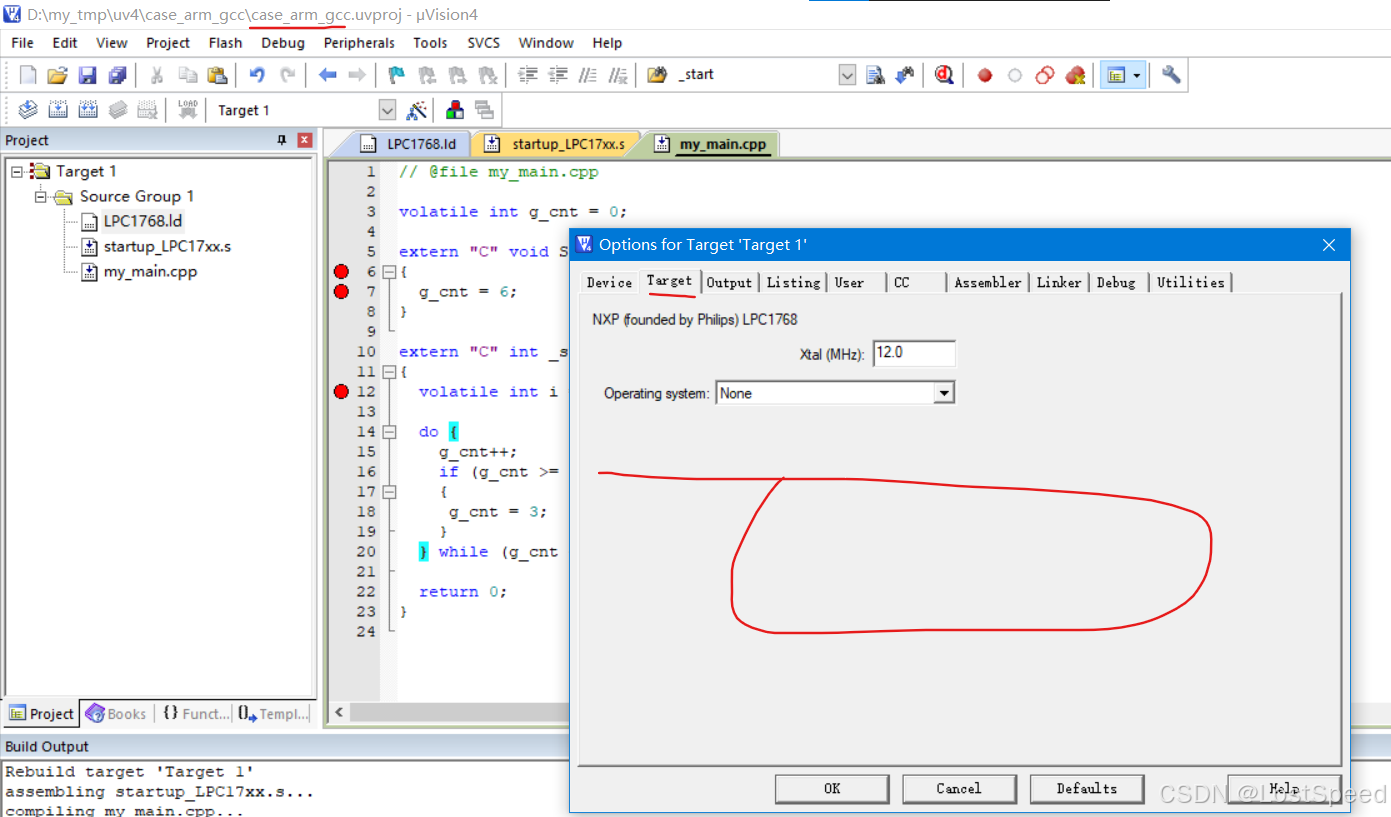The image size is (1391, 817).
Task: Click Cancel in the Options dialog
Action: 959,789
